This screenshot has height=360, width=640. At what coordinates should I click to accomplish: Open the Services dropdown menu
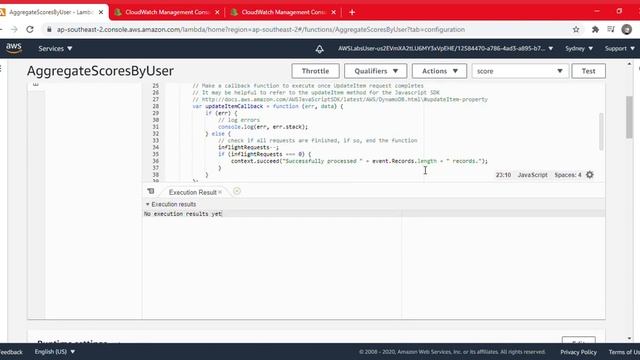click(x=55, y=48)
